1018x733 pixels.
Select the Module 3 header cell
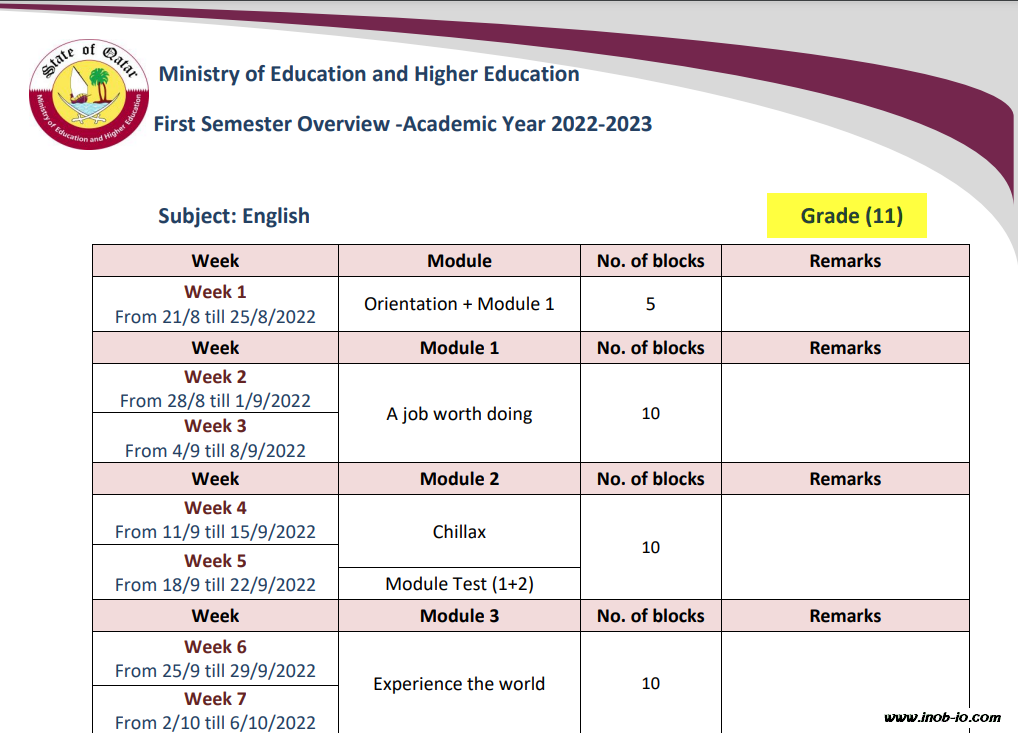(x=459, y=616)
